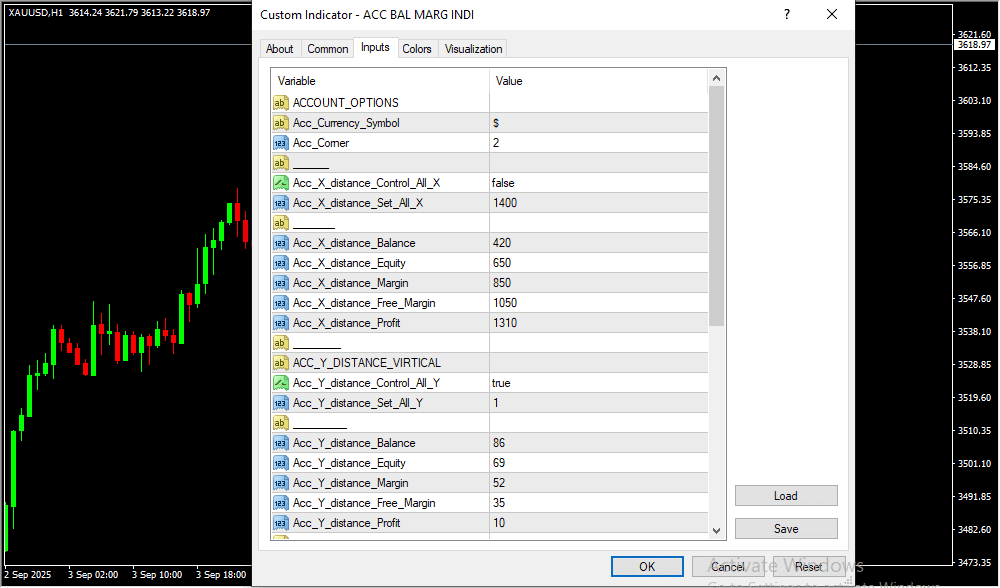Select the Acc_X_distance_Equity value field 650
The image size is (1000, 588).
pos(598,263)
